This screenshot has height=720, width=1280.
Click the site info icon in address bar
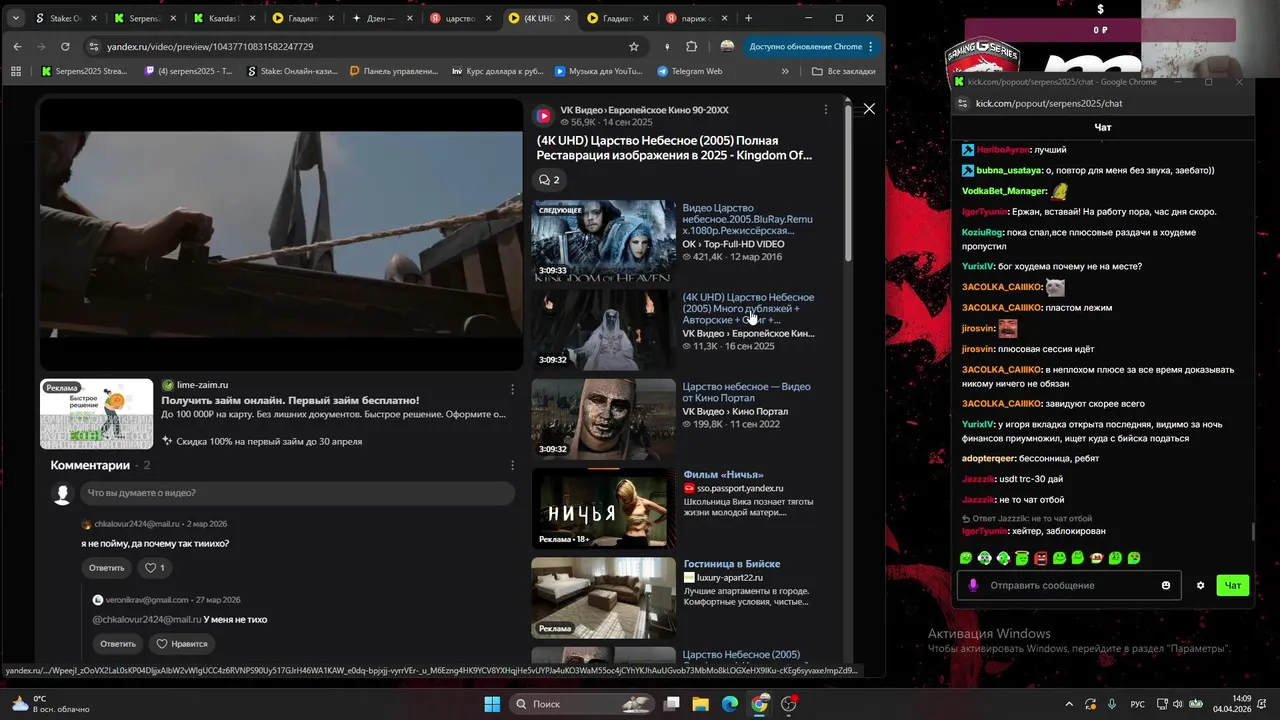93,46
